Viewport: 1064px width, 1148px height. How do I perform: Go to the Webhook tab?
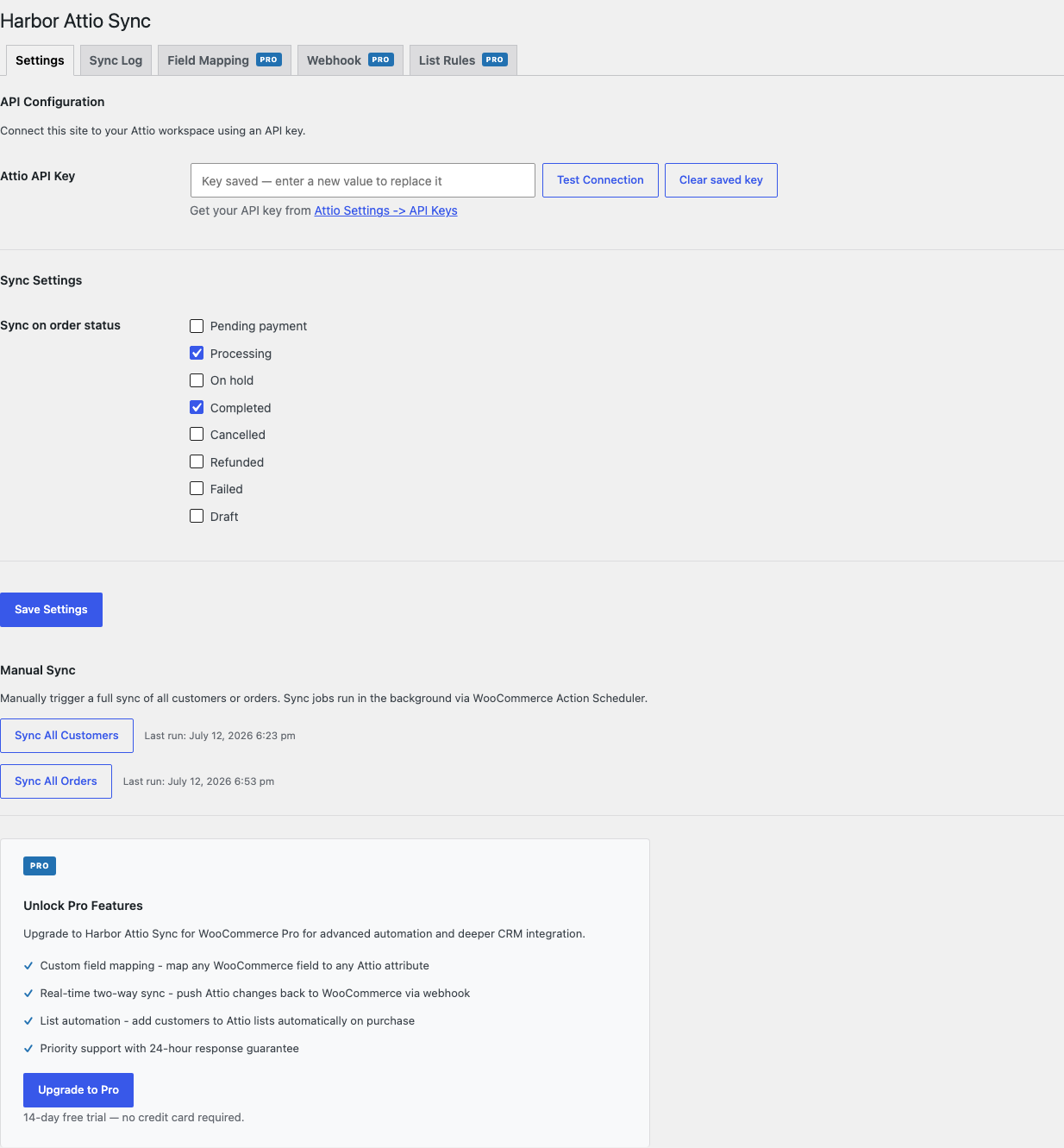pyautogui.click(x=350, y=60)
